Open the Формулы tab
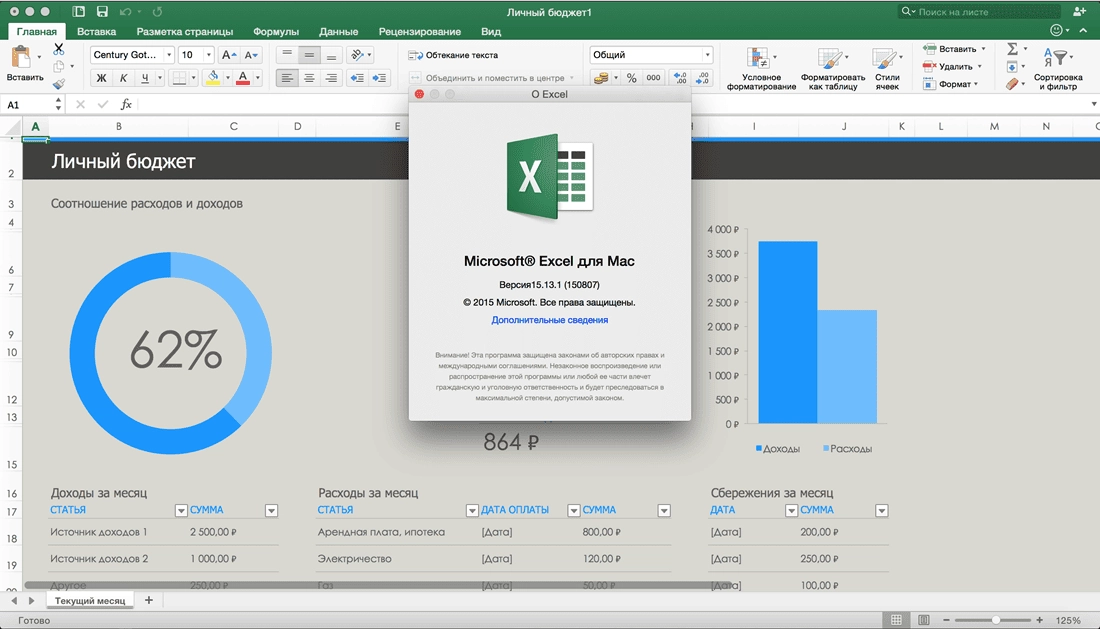1100x629 pixels. click(276, 32)
